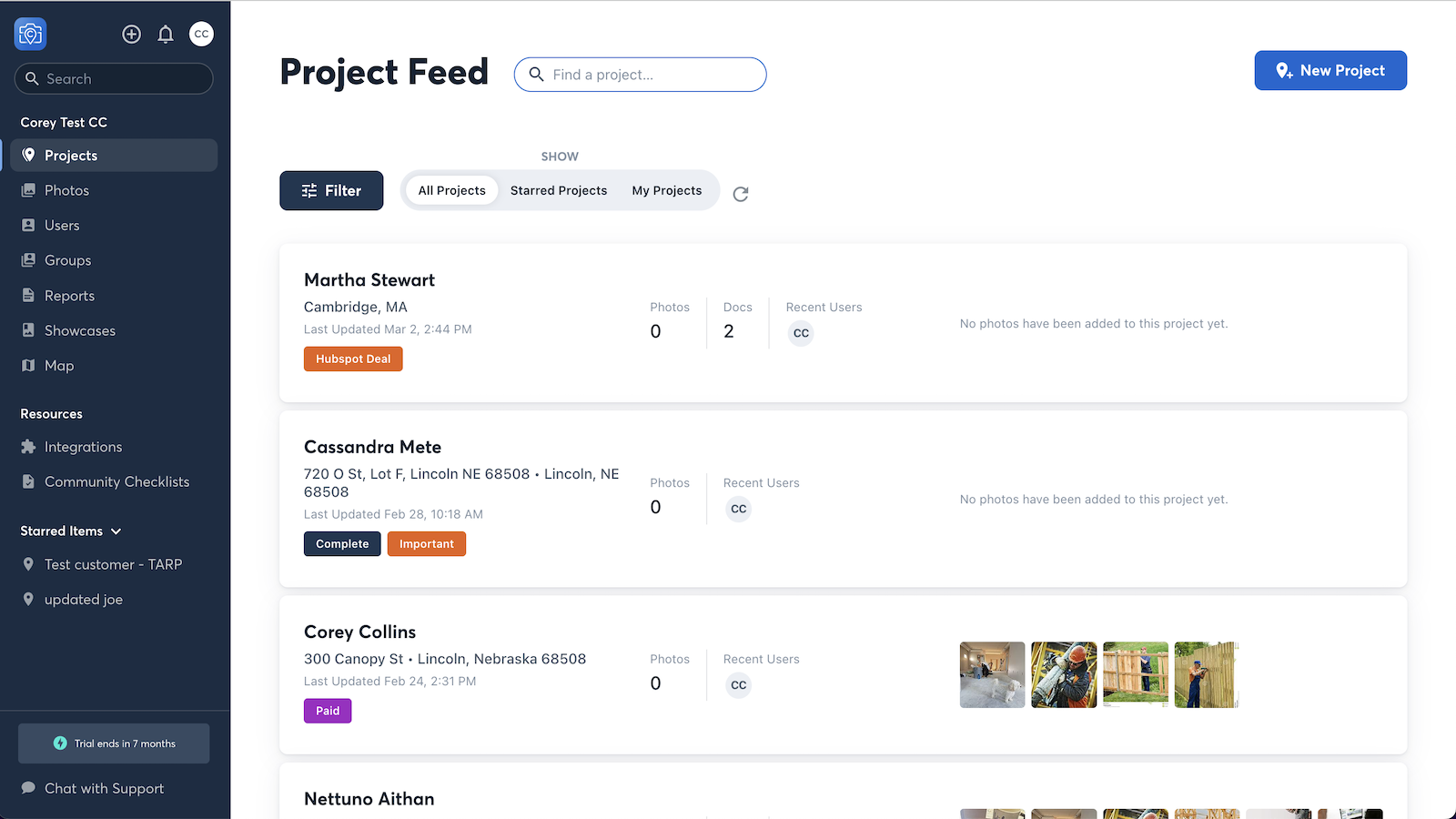Open the Map page in sidebar
The height and width of the screenshot is (819, 1456).
tap(59, 366)
